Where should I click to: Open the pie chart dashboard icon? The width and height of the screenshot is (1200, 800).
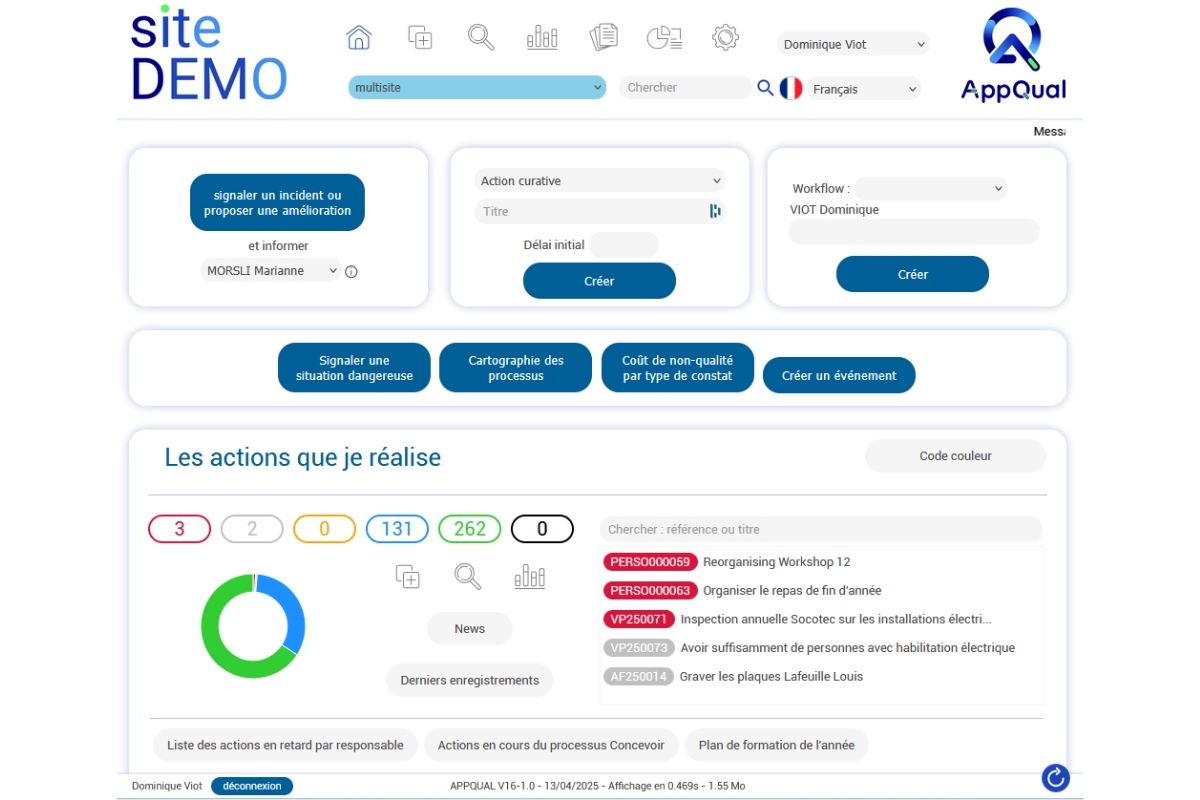664,38
